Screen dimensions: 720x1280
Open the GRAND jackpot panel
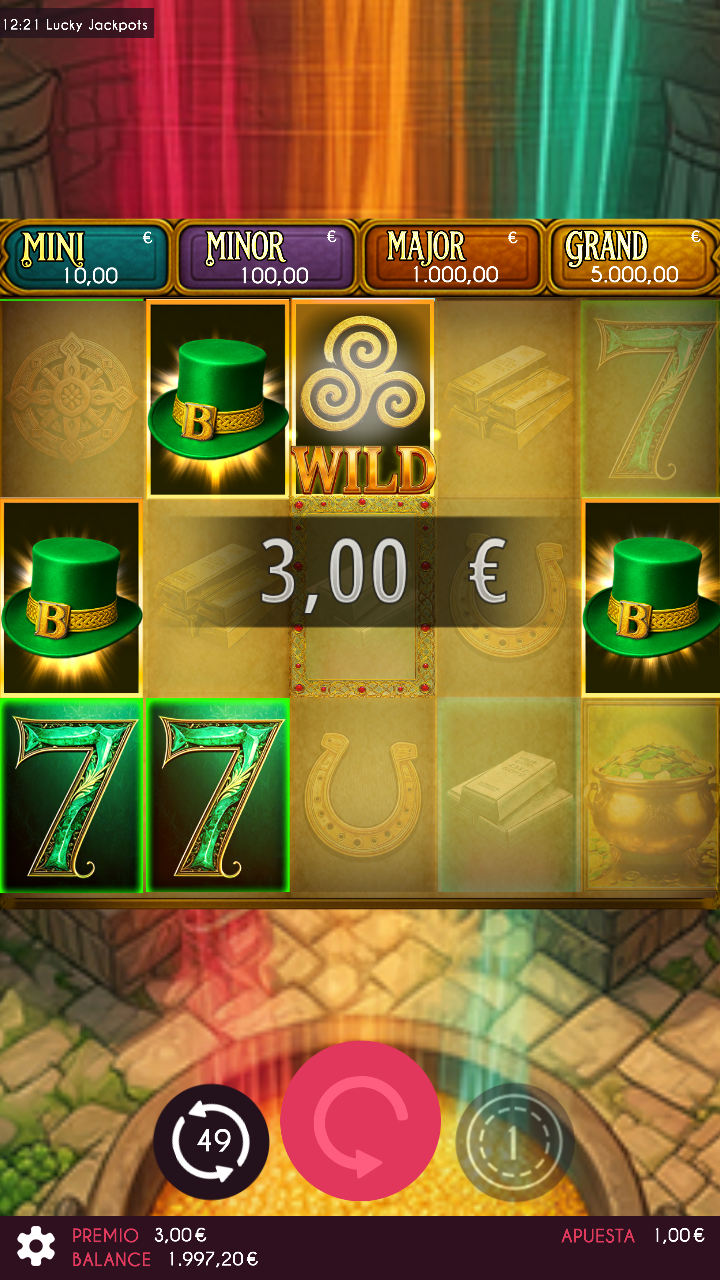point(634,257)
